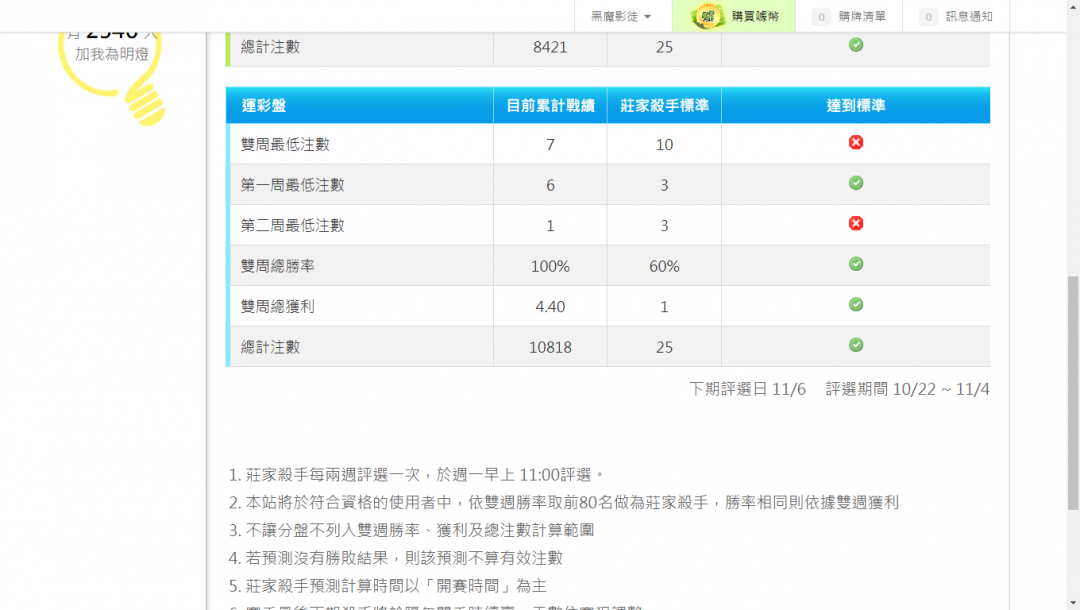1080x610 pixels.
Task: Click green check icon in 雙周總獲利 row
Action: point(855,305)
